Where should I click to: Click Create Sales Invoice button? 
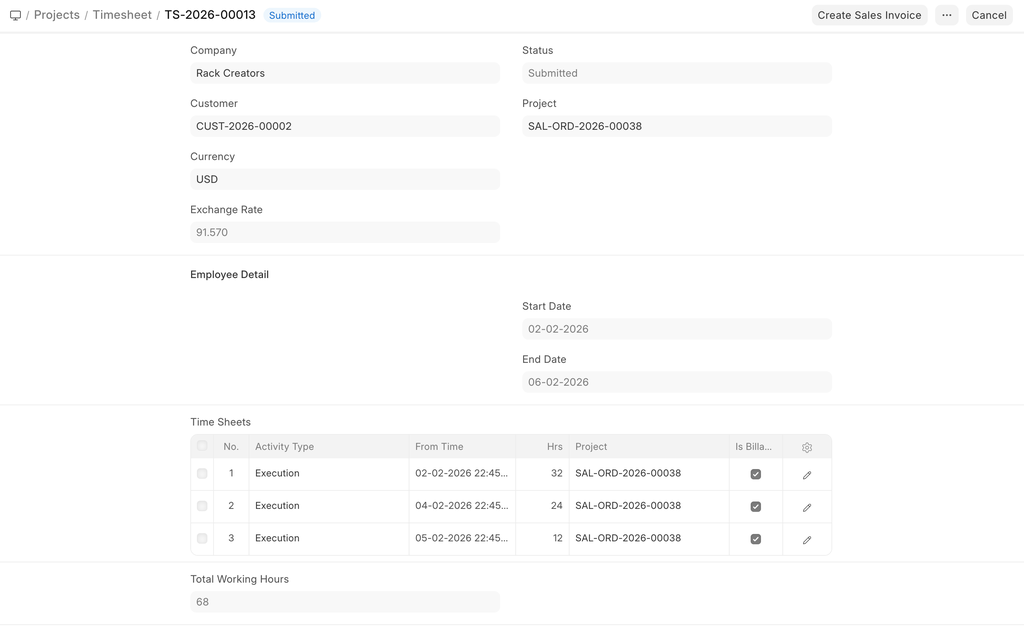tap(869, 15)
